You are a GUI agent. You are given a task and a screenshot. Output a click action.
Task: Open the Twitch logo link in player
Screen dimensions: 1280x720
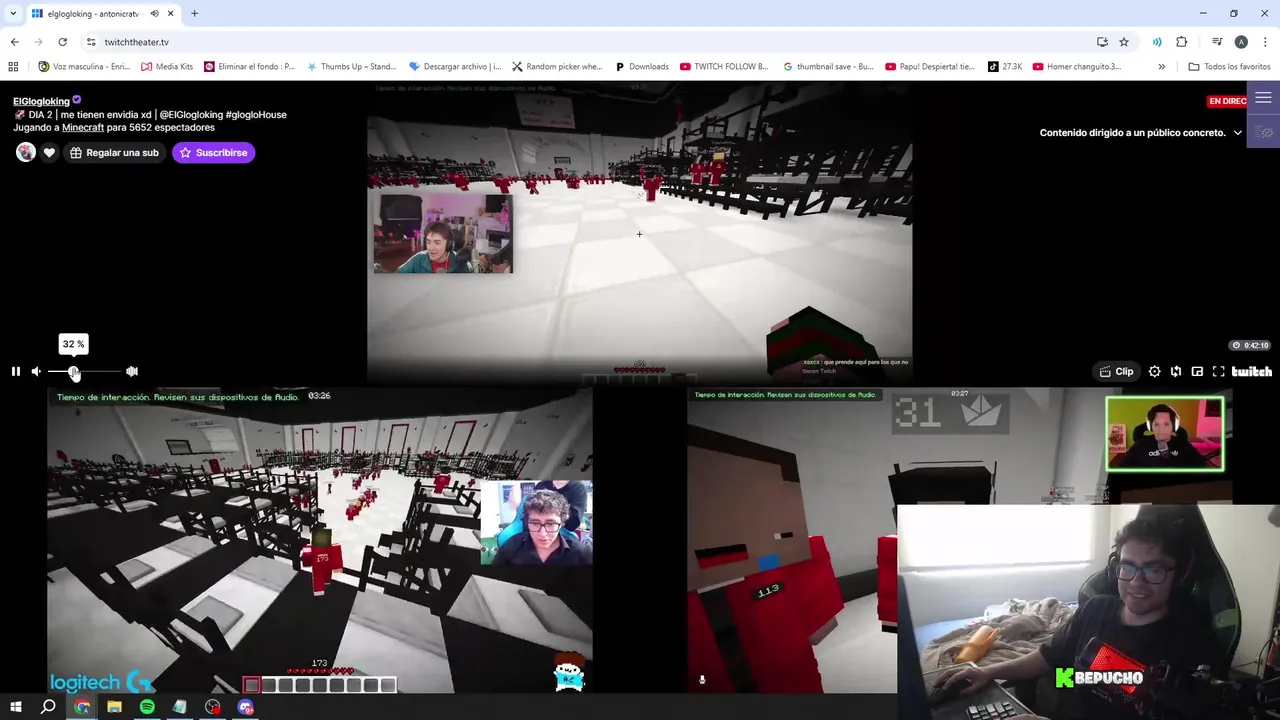coord(1252,371)
